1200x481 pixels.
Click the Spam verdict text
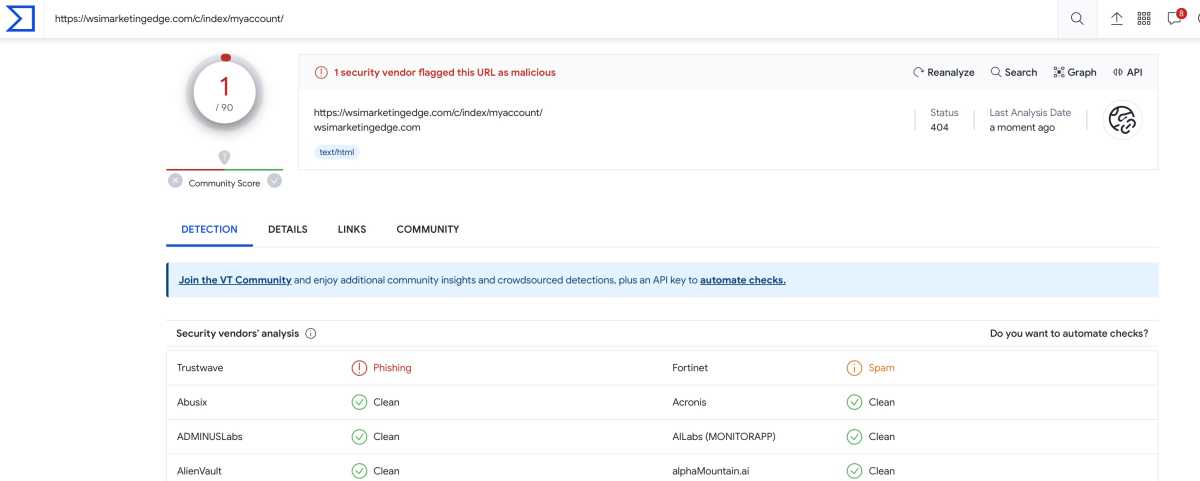click(x=881, y=368)
